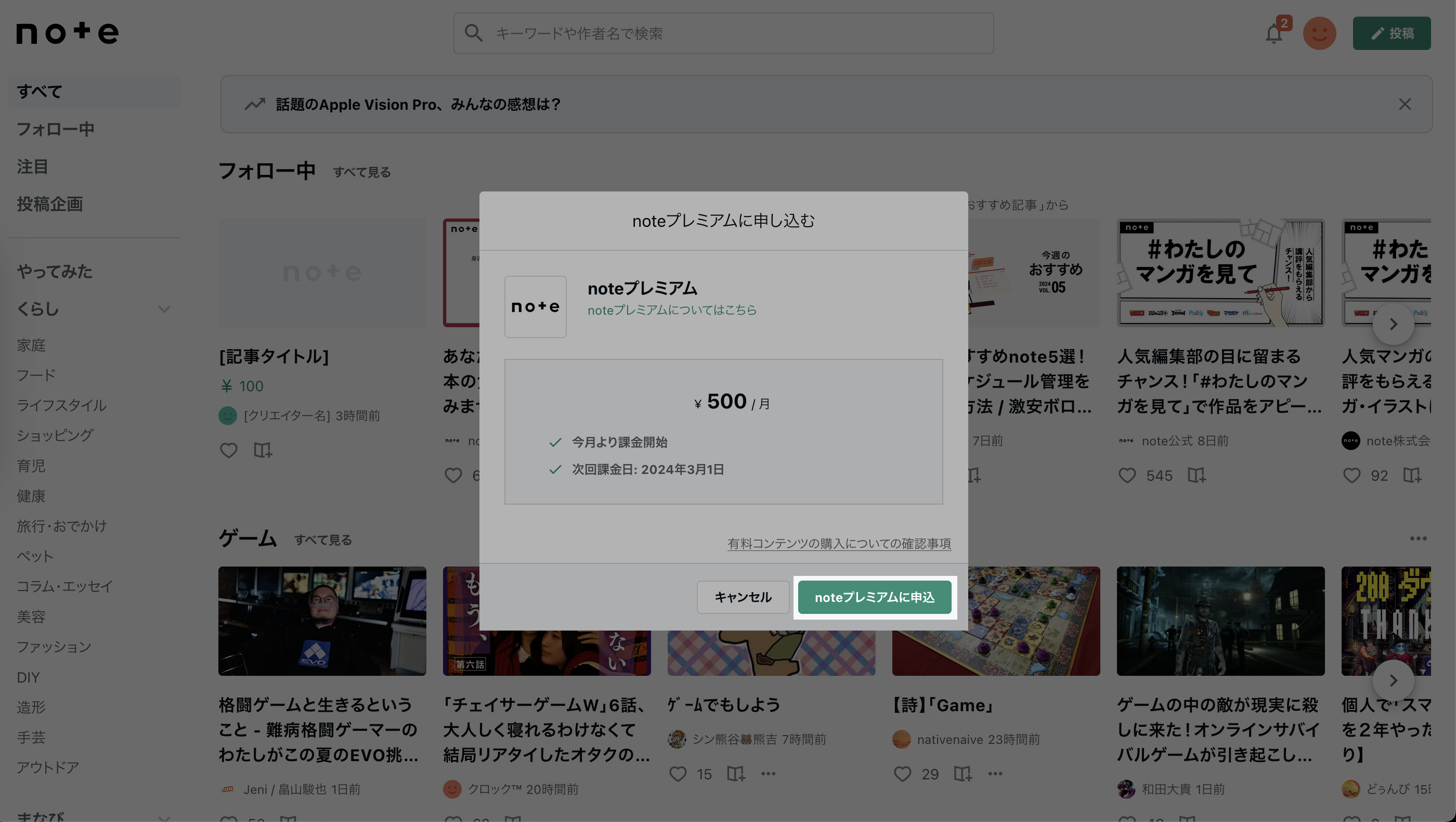Open the 格闘ゲームと生きるということ thumbnail

[x=322, y=621]
